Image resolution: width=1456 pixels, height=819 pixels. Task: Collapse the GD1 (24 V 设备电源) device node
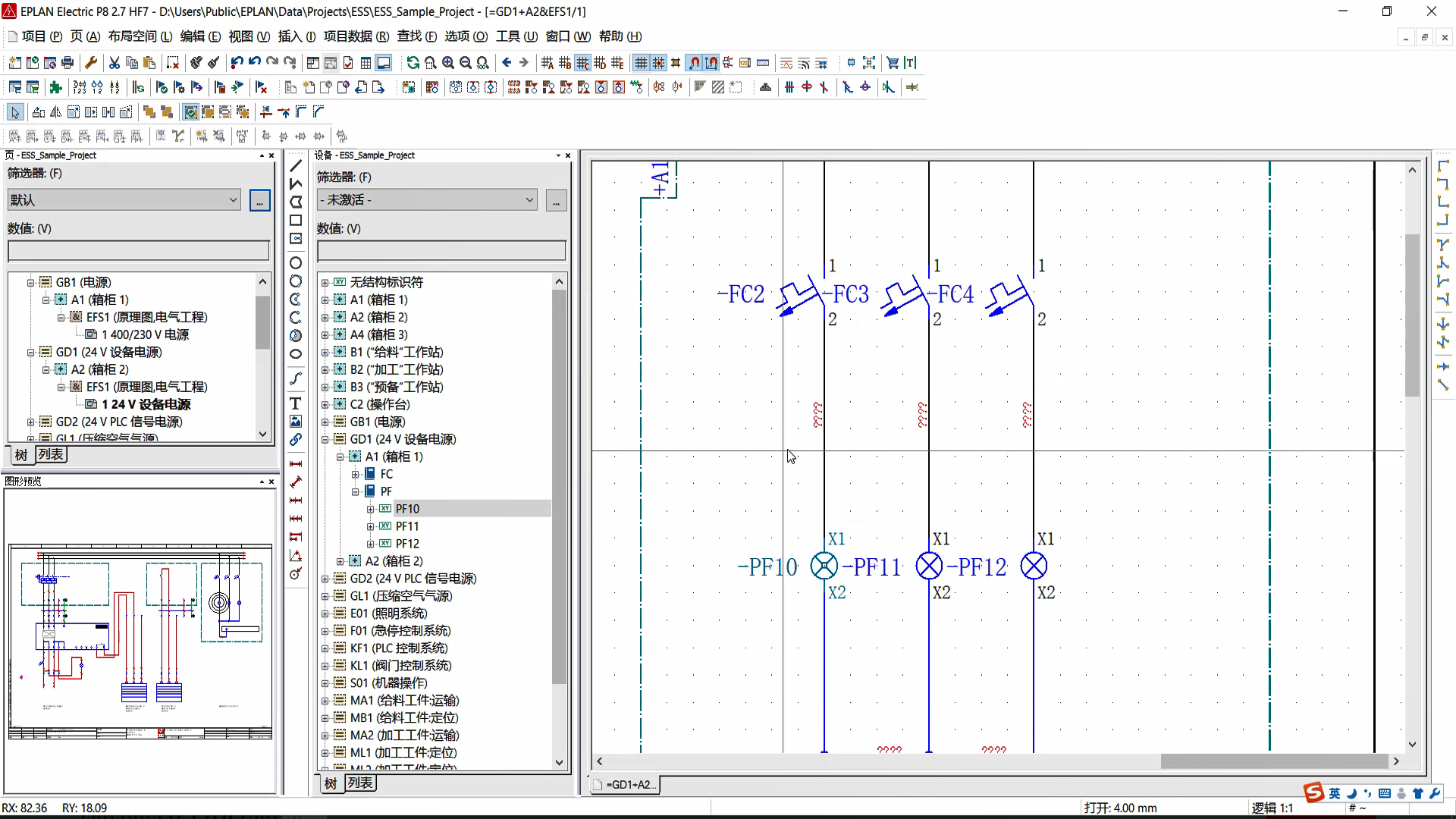pos(325,439)
